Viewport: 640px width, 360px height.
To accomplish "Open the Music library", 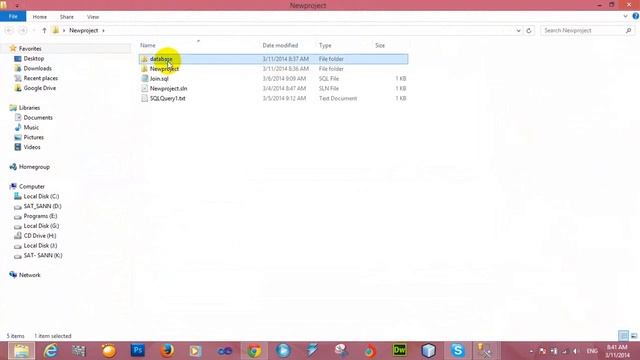I will tap(31, 127).
